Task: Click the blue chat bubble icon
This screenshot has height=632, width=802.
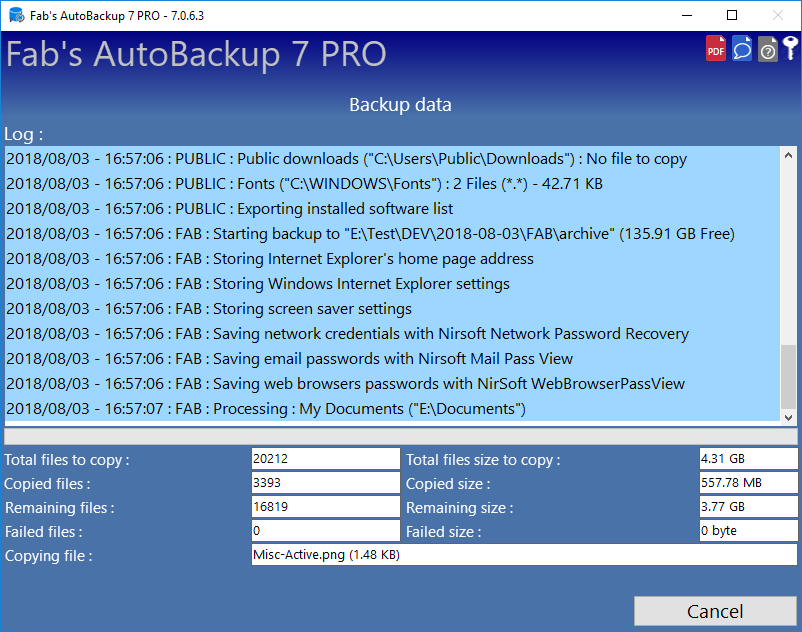Action: pos(742,49)
